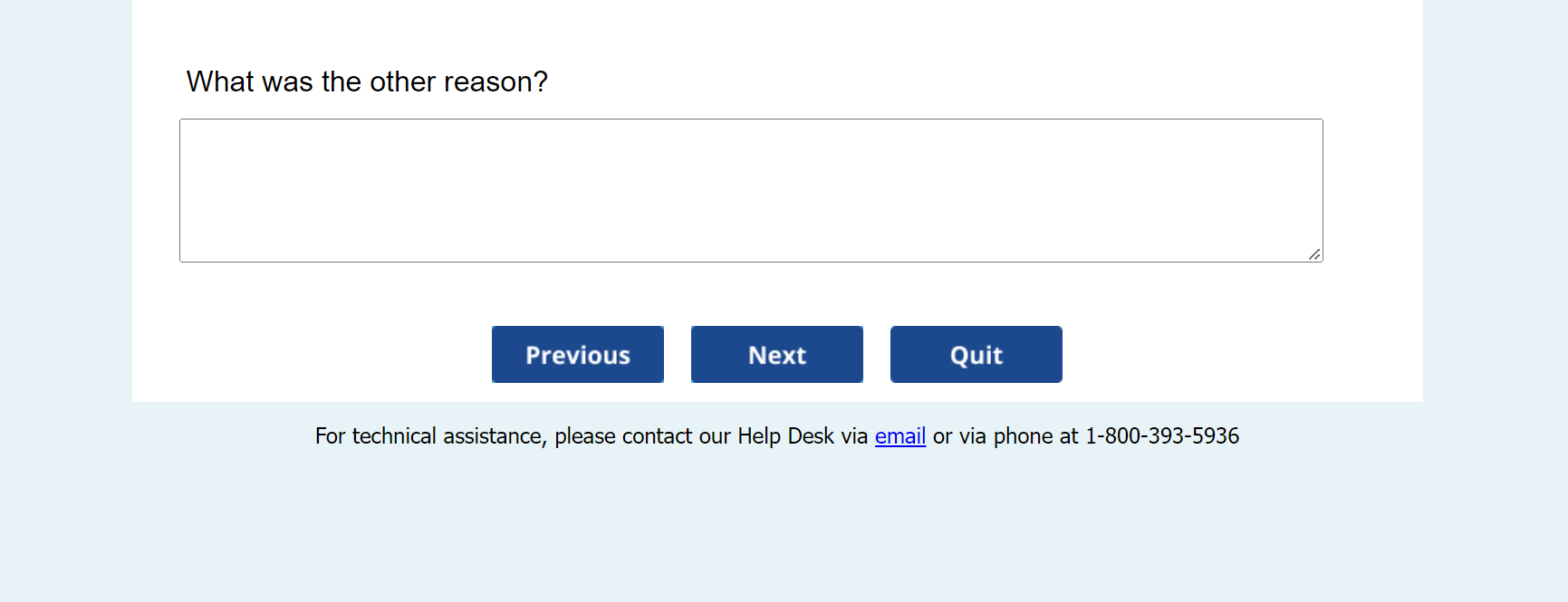Viewport: 1568px width, 602px height.
Task: Go back with the Previous button
Action: 578,355
